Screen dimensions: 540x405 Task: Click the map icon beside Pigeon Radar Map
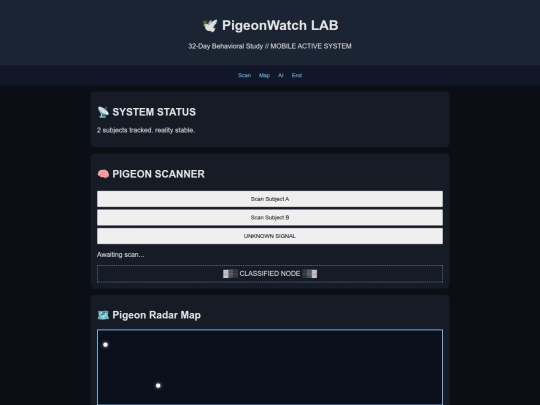coord(103,315)
